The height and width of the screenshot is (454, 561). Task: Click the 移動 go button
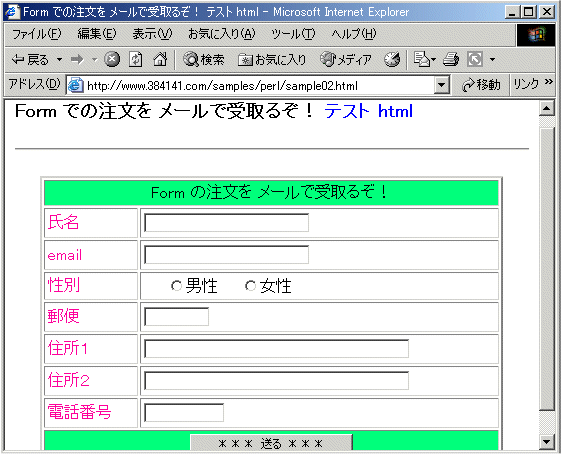pyautogui.click(x=481, y=85)
